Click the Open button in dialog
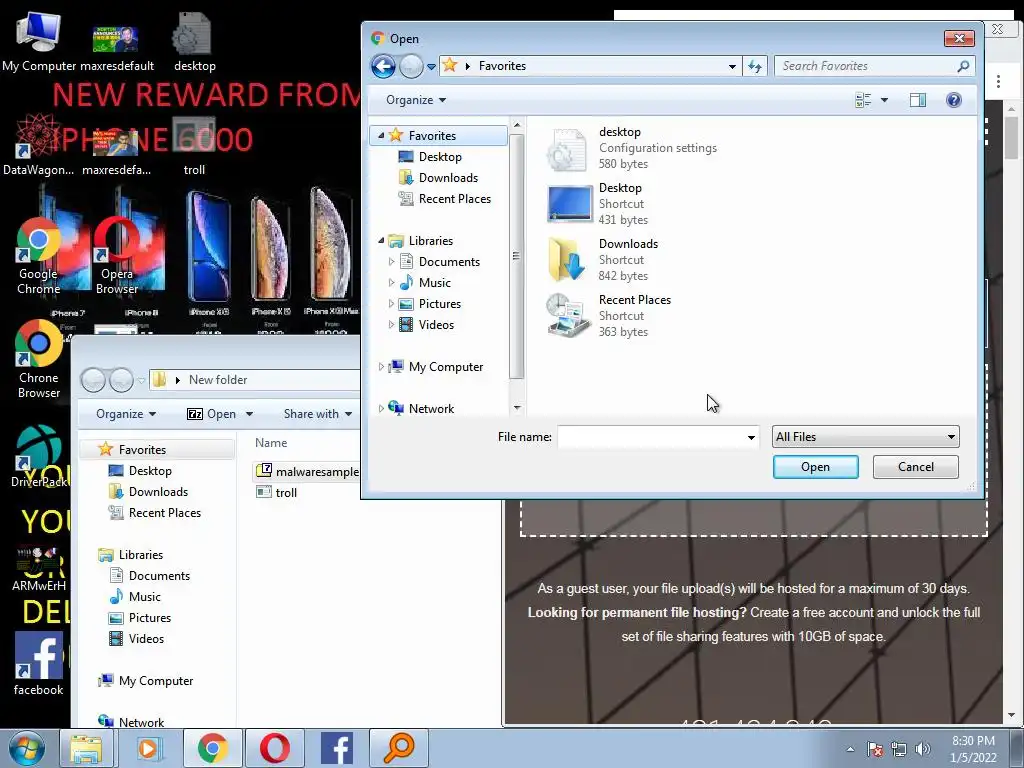1024x768 pixels. click(x=816, y=467)
